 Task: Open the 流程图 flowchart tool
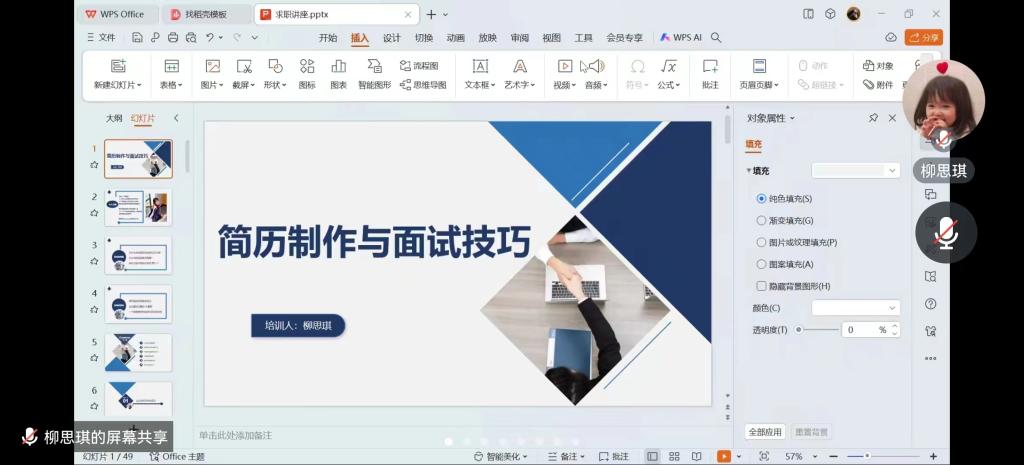(x=419, y=66)
